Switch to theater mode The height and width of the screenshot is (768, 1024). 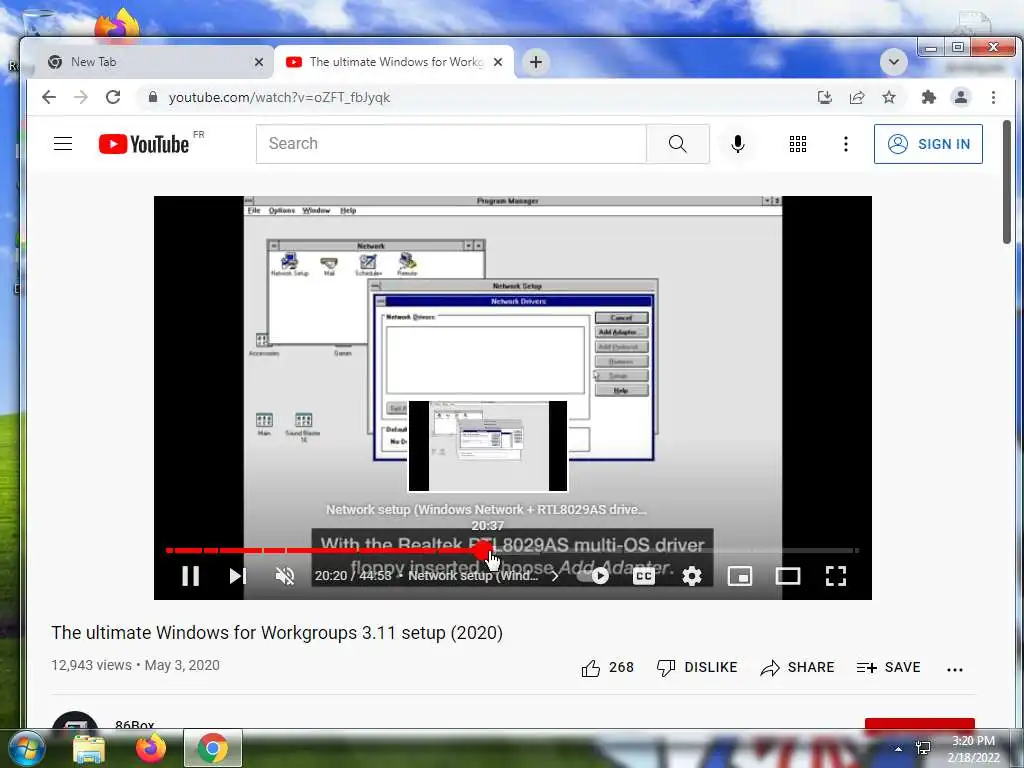coord(788,575)
